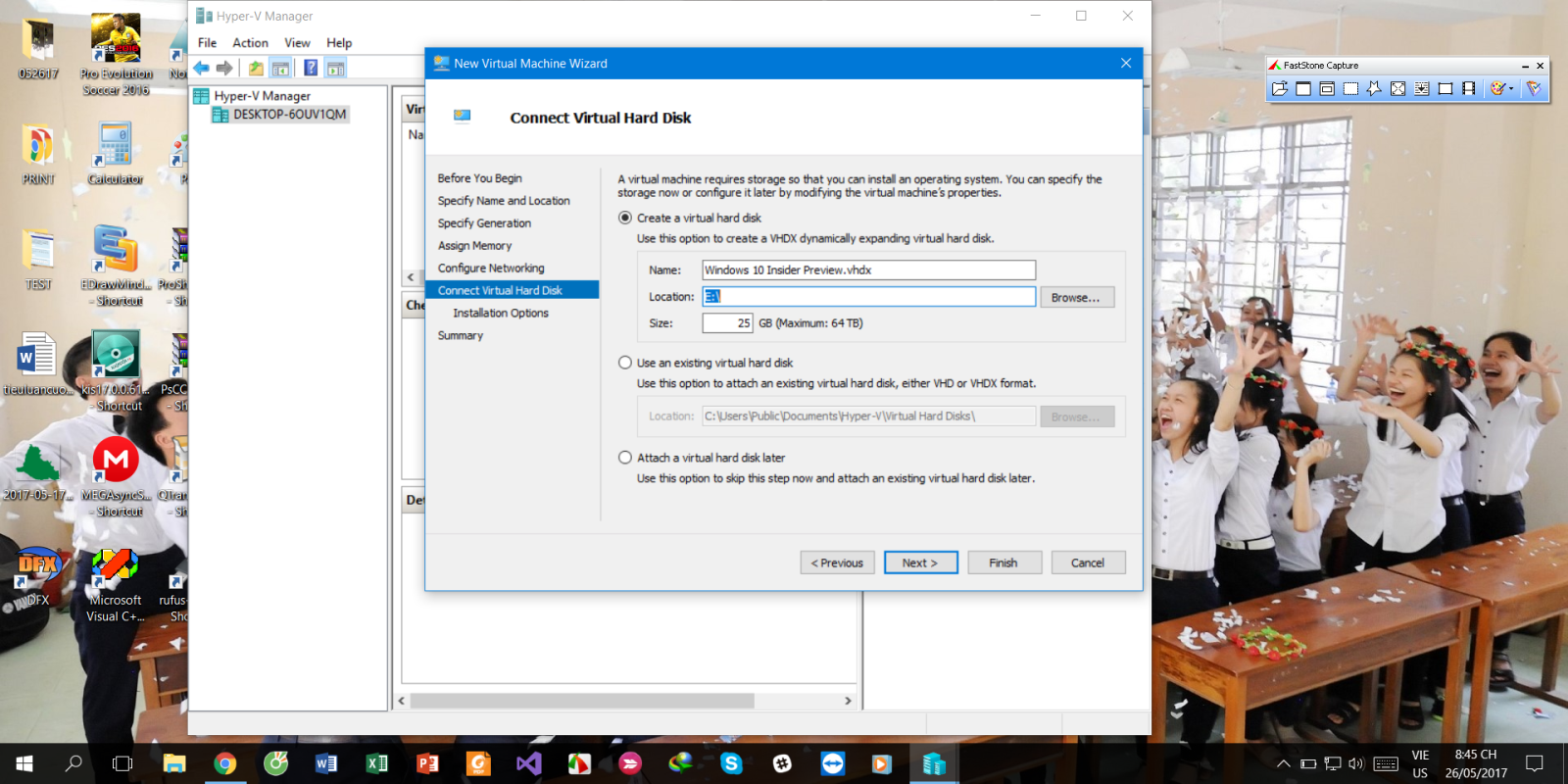Open MEGAsync desktop shortcut
1568x784 pixels.
[x=116, y=476]
